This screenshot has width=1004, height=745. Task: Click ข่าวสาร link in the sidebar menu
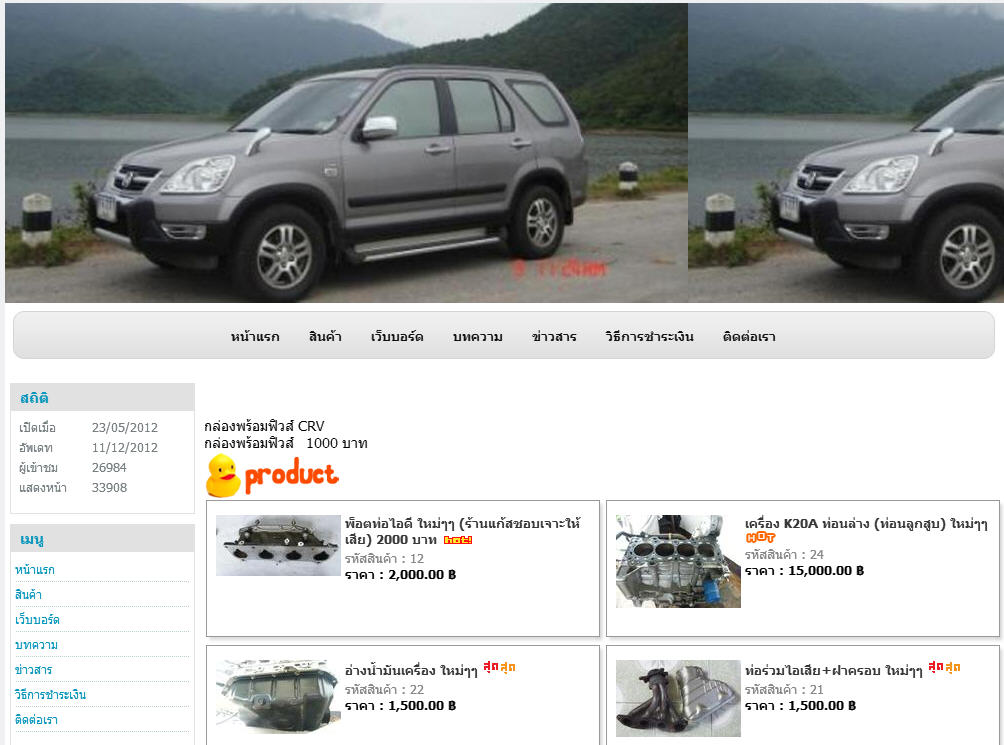pos(33,669)
